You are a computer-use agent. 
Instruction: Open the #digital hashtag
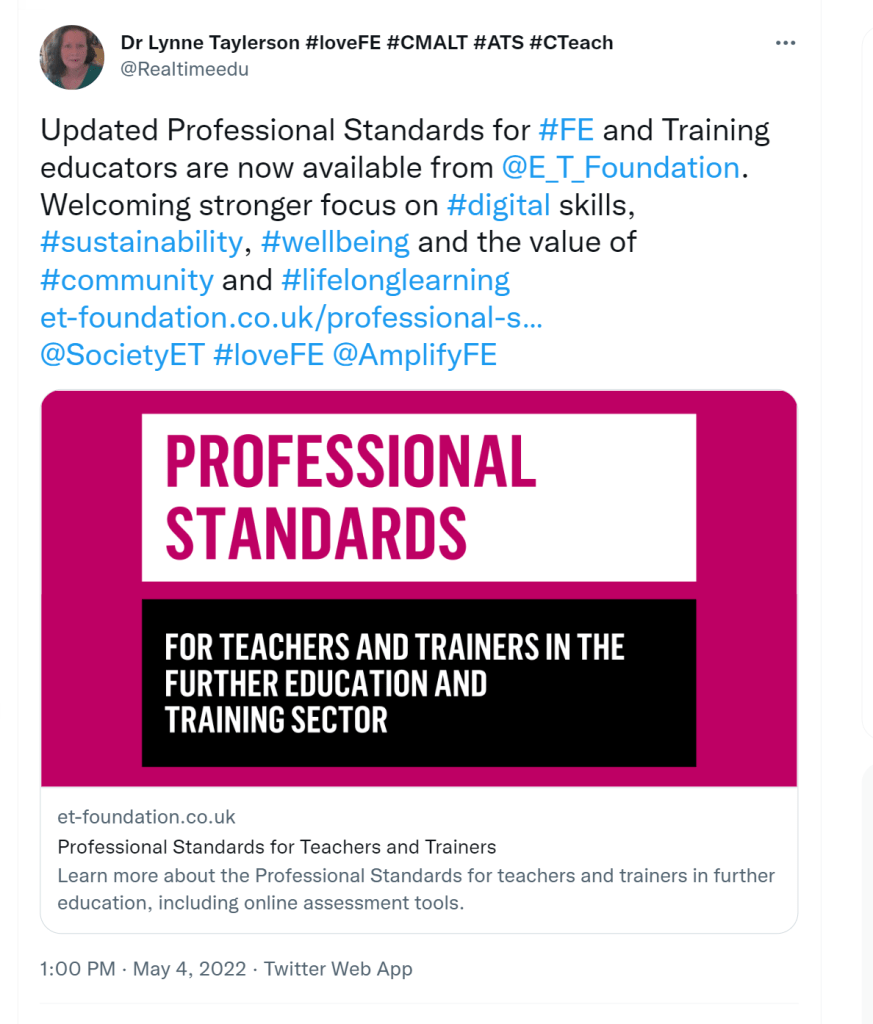tap(500, 205)
